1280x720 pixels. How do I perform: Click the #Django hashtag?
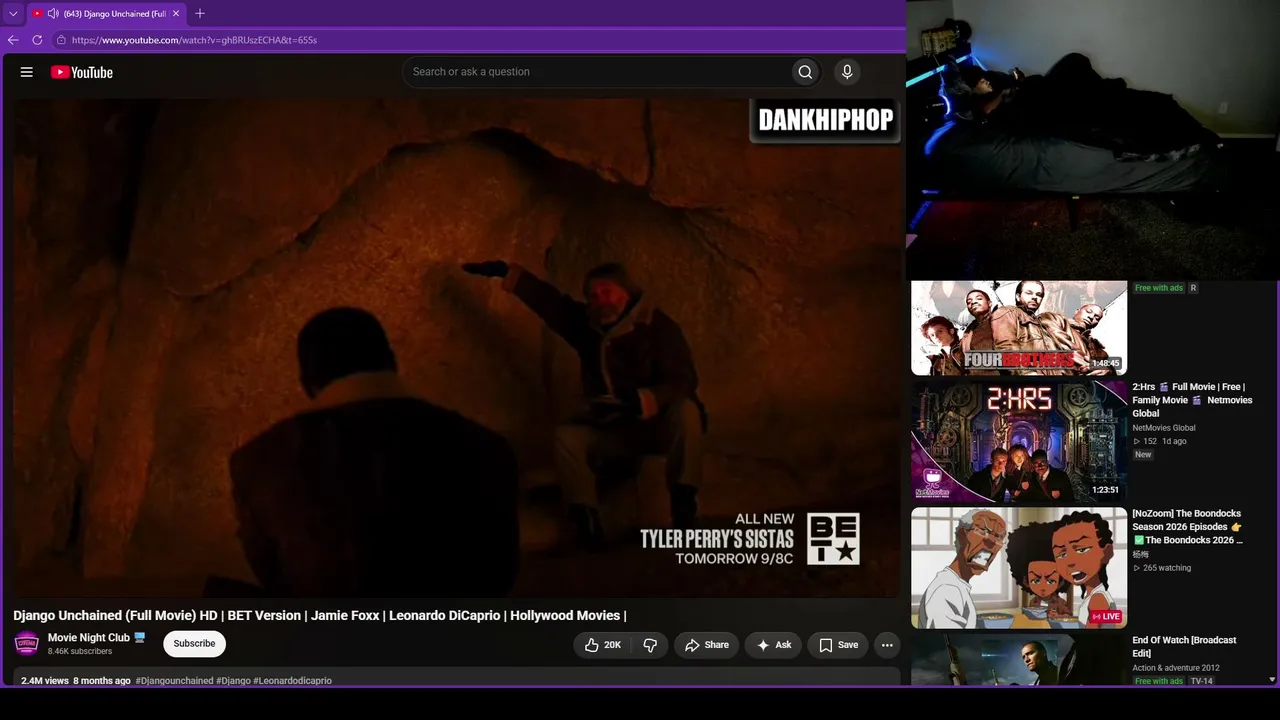coord(234,681)
